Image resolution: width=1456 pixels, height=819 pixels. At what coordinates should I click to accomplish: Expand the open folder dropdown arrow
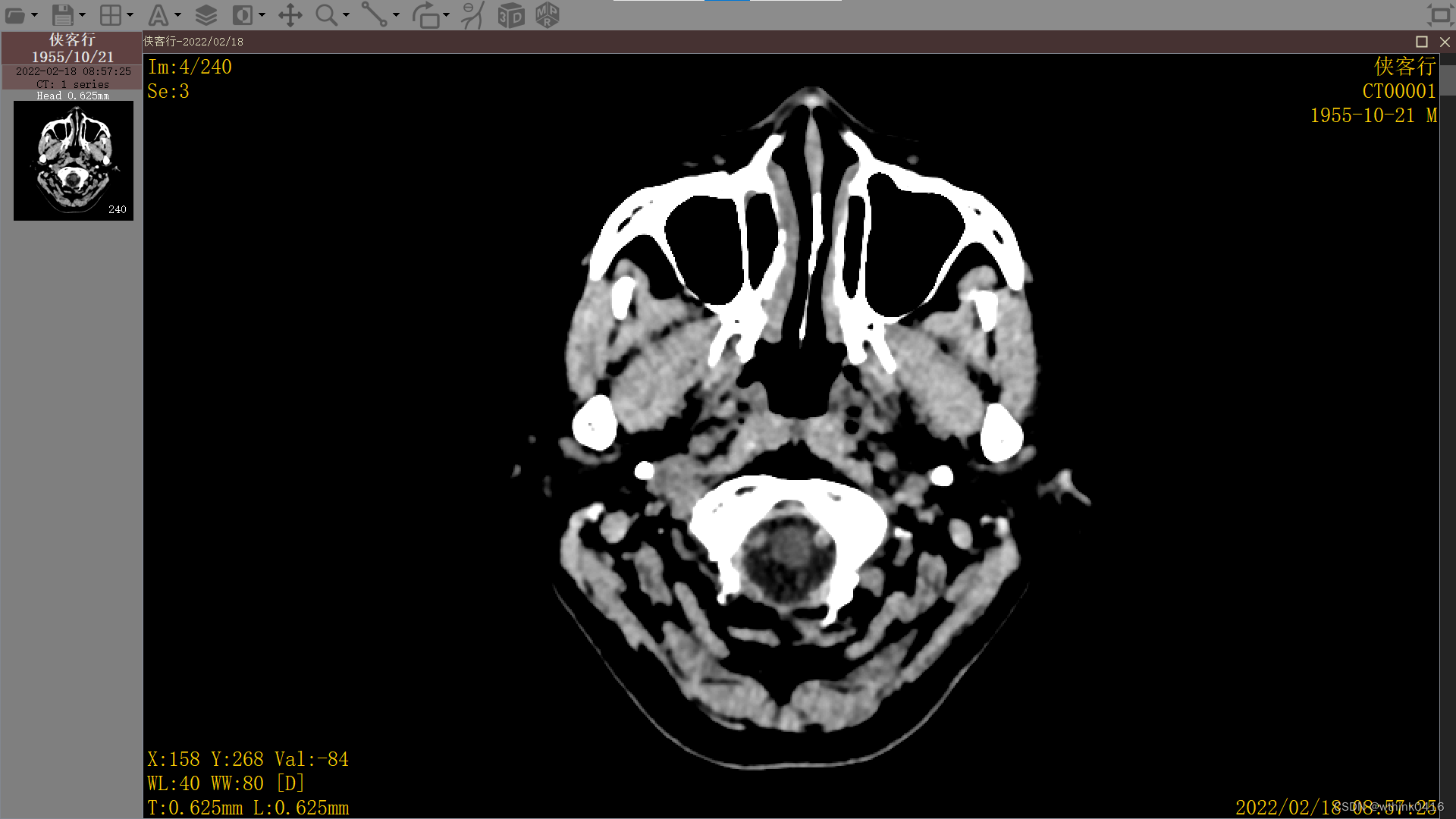(x=34, y=15)
